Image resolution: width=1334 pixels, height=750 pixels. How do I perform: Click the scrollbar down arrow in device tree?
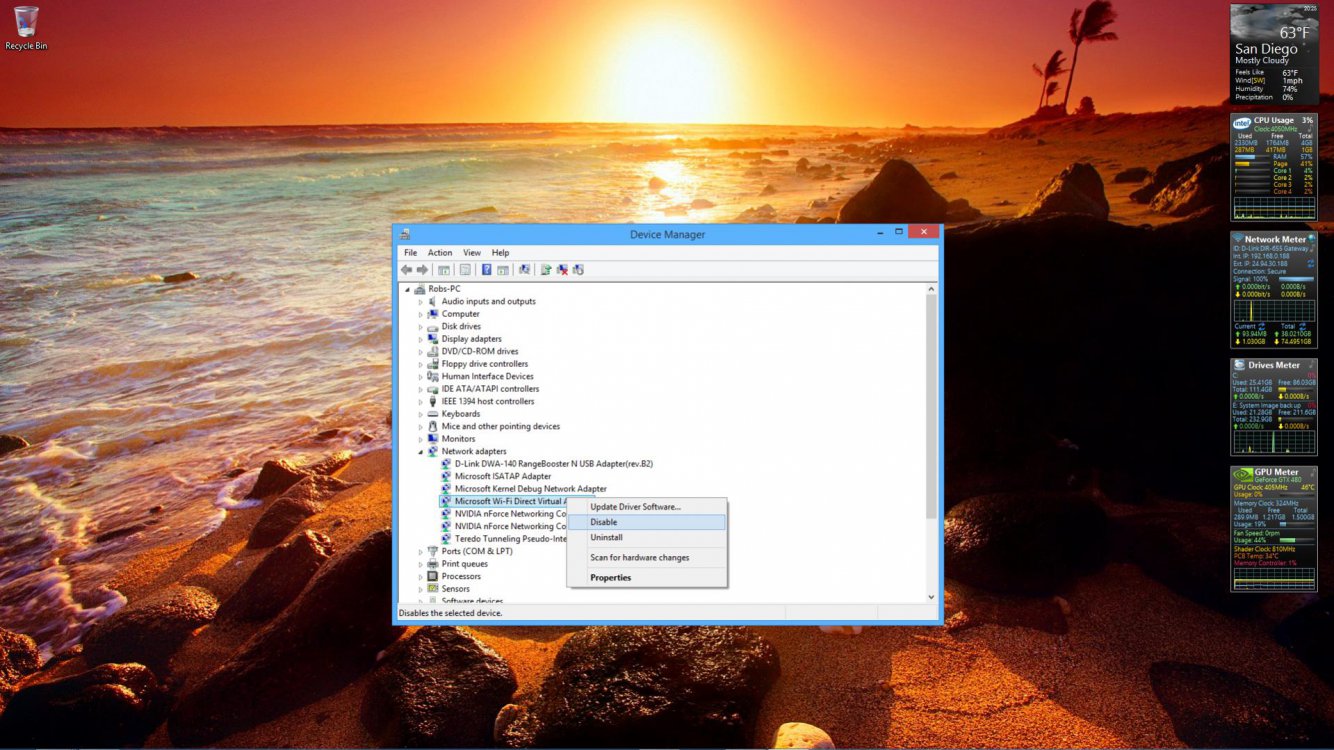coord(931,597)
